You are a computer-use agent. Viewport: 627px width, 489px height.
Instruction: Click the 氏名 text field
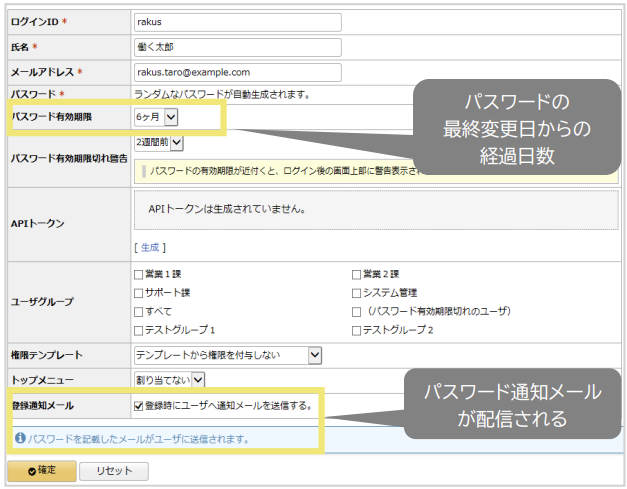pyautogui.click(x=237, y=47)
